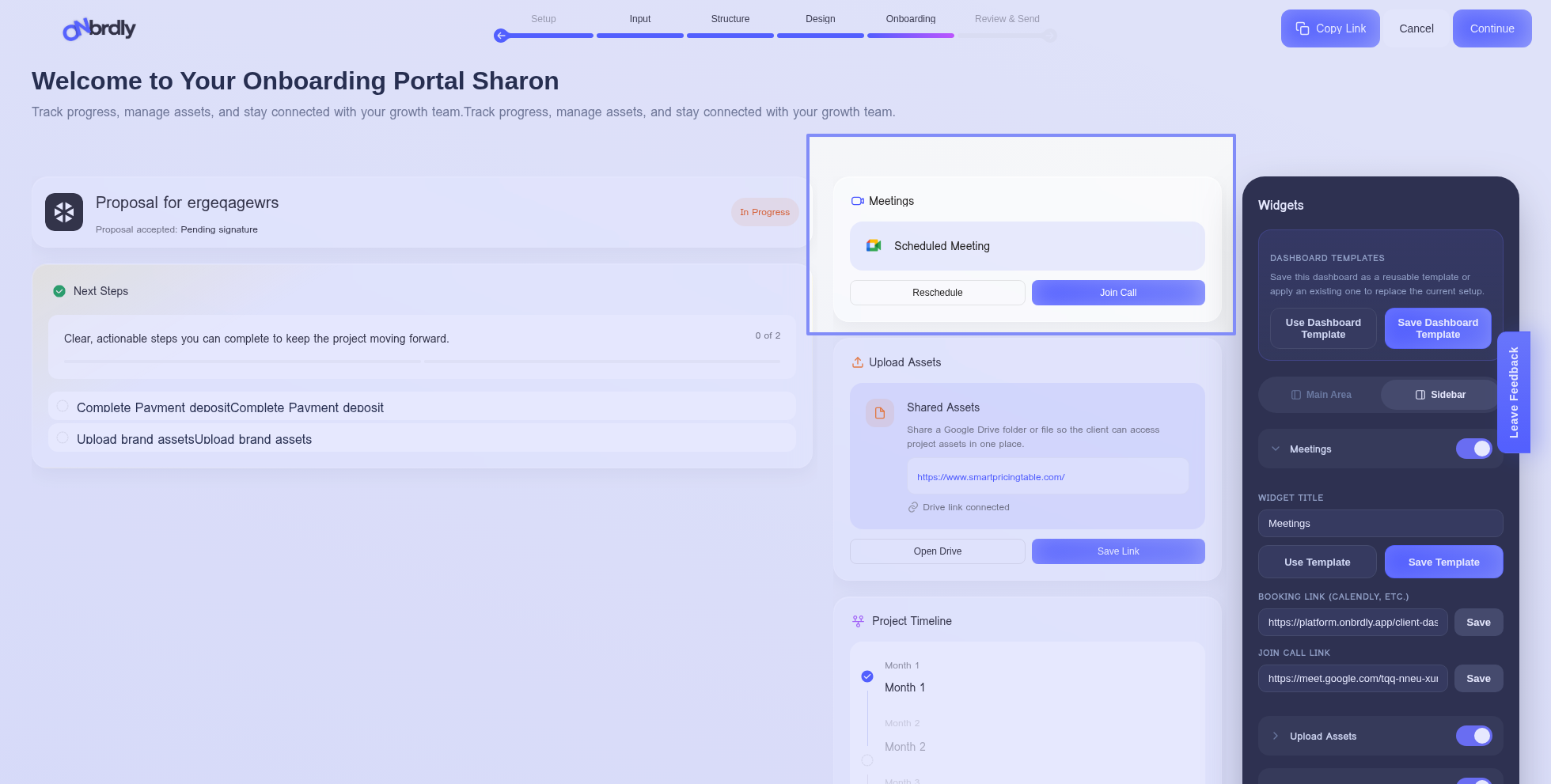
Task: Toggle the Meetings widget switch
Action: click(1474, 449)
